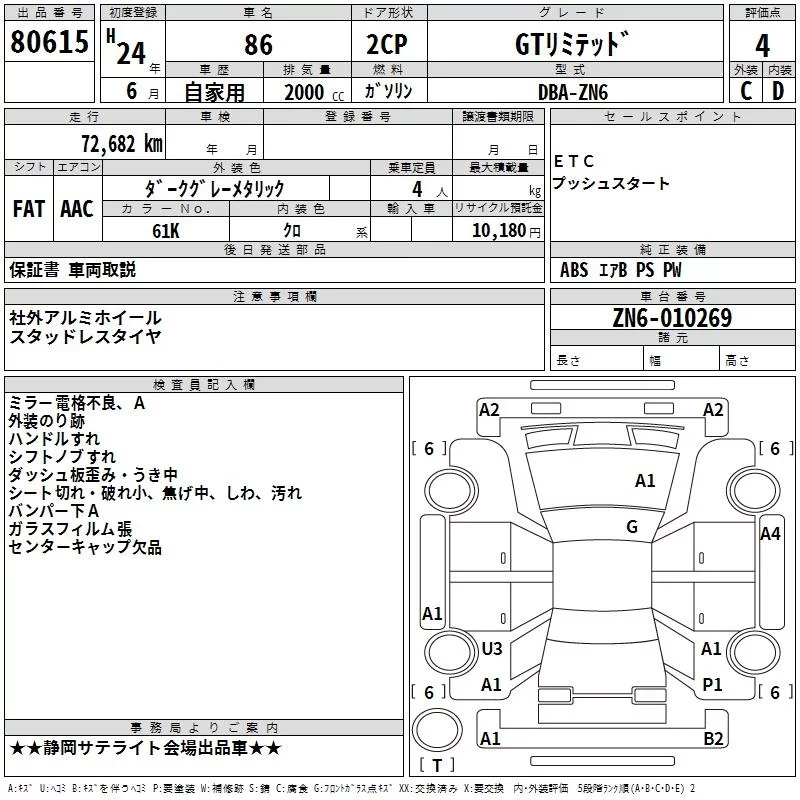Click the U3 dent marker on diagram
The image size is (800, 800).
tap(492, 648)
